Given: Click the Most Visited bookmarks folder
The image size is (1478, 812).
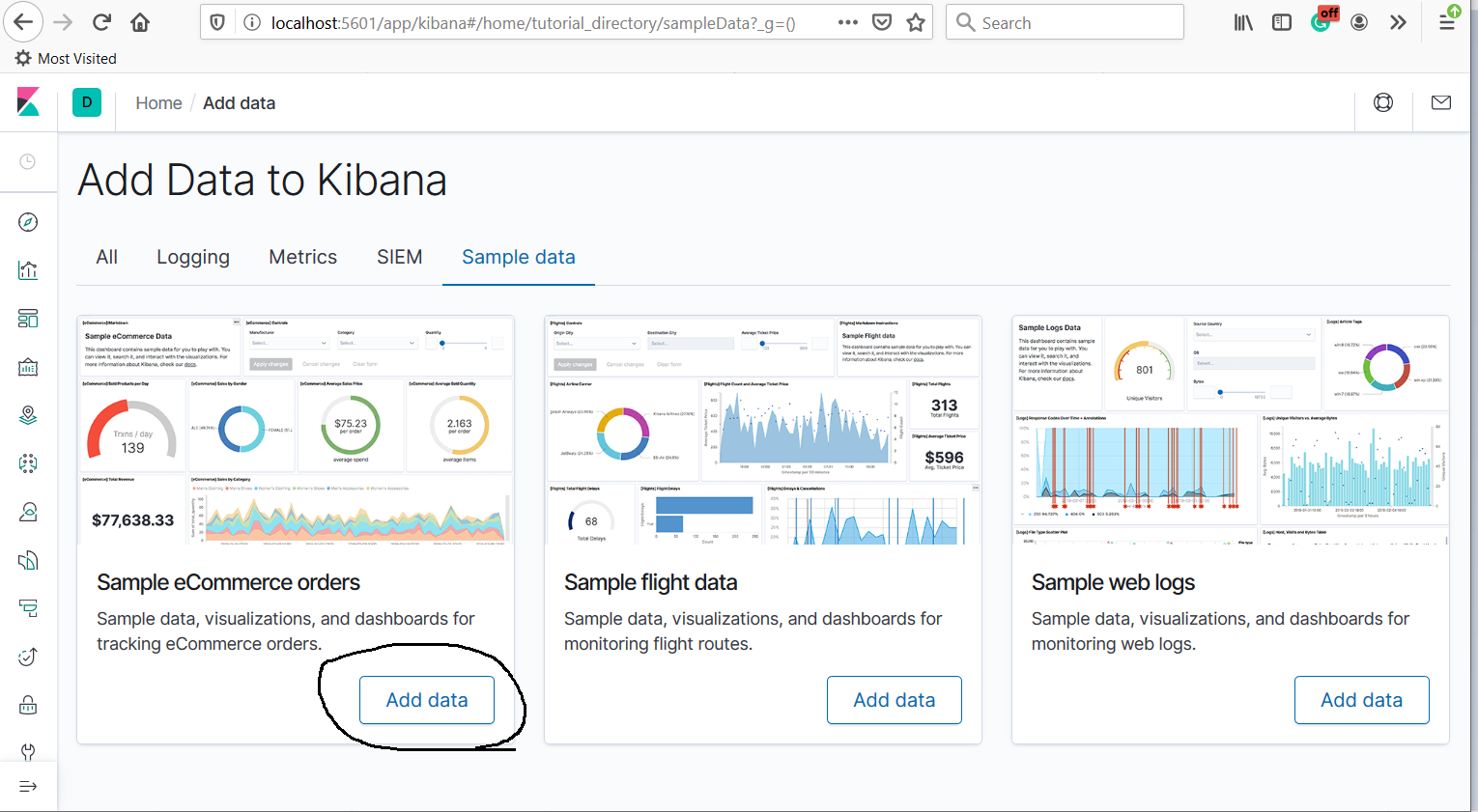Looking at the screenshot, I should pyautogui.click(x=66, y=59).
